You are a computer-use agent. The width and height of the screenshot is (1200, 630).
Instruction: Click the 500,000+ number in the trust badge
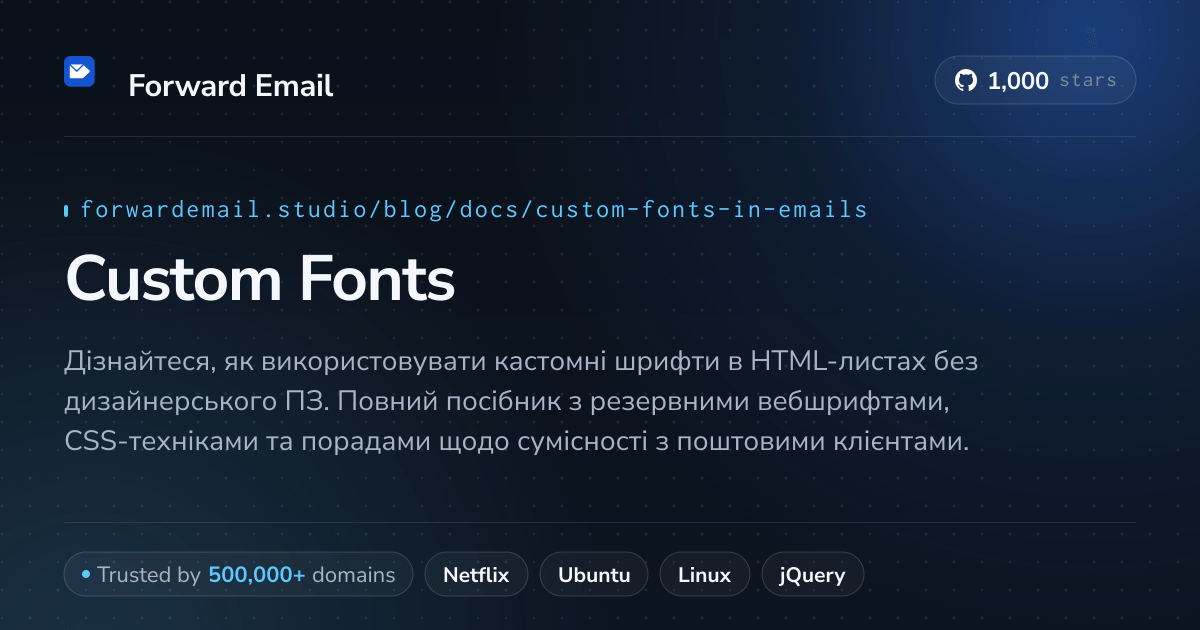pyautogui.click(x=257, y=575)
